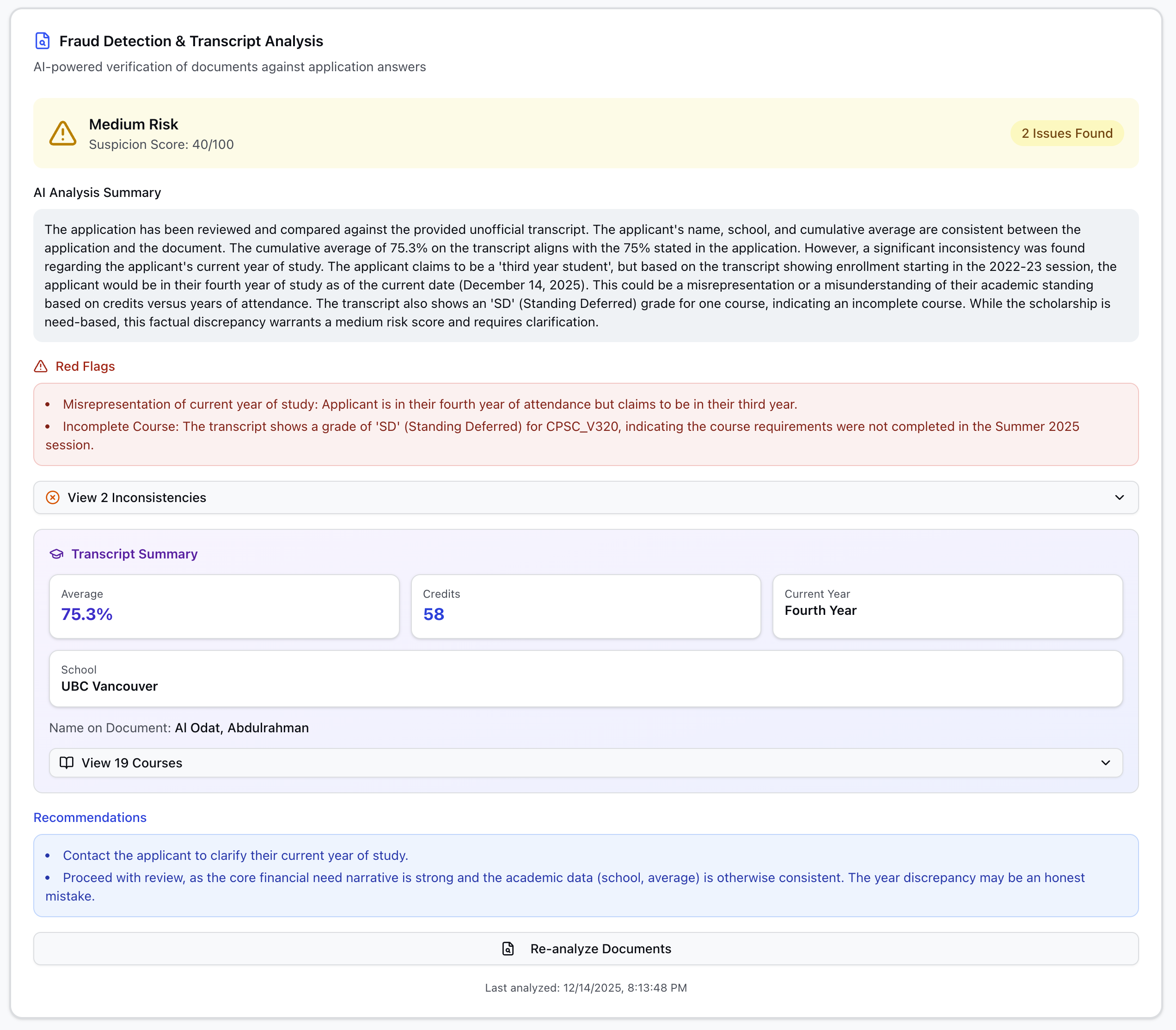Click the 2 Issues Found badge
Image resolution: width=1176 pixels, height=1030 pixels.
click(1067, 133)
